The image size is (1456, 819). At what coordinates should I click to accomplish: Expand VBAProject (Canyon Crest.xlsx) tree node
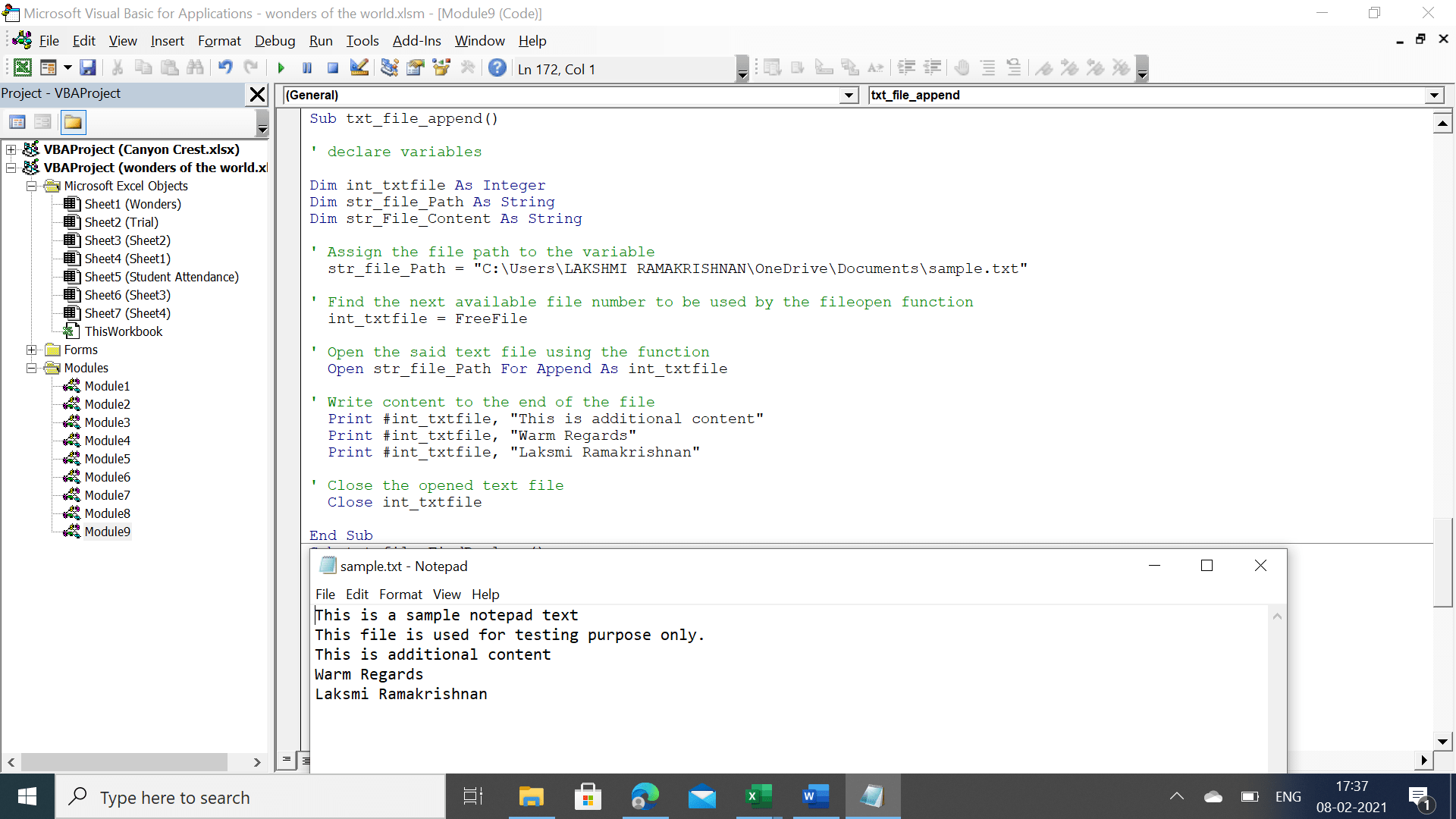(11, 149)
